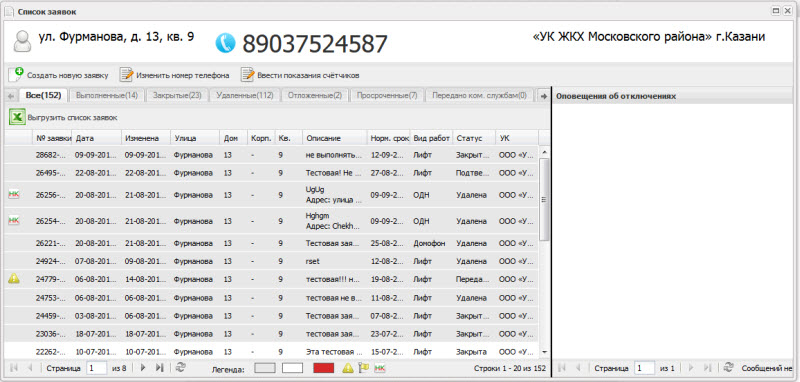Sort by Описание column header
This screenshot has width=800, height=382.
tap(335, 138)
